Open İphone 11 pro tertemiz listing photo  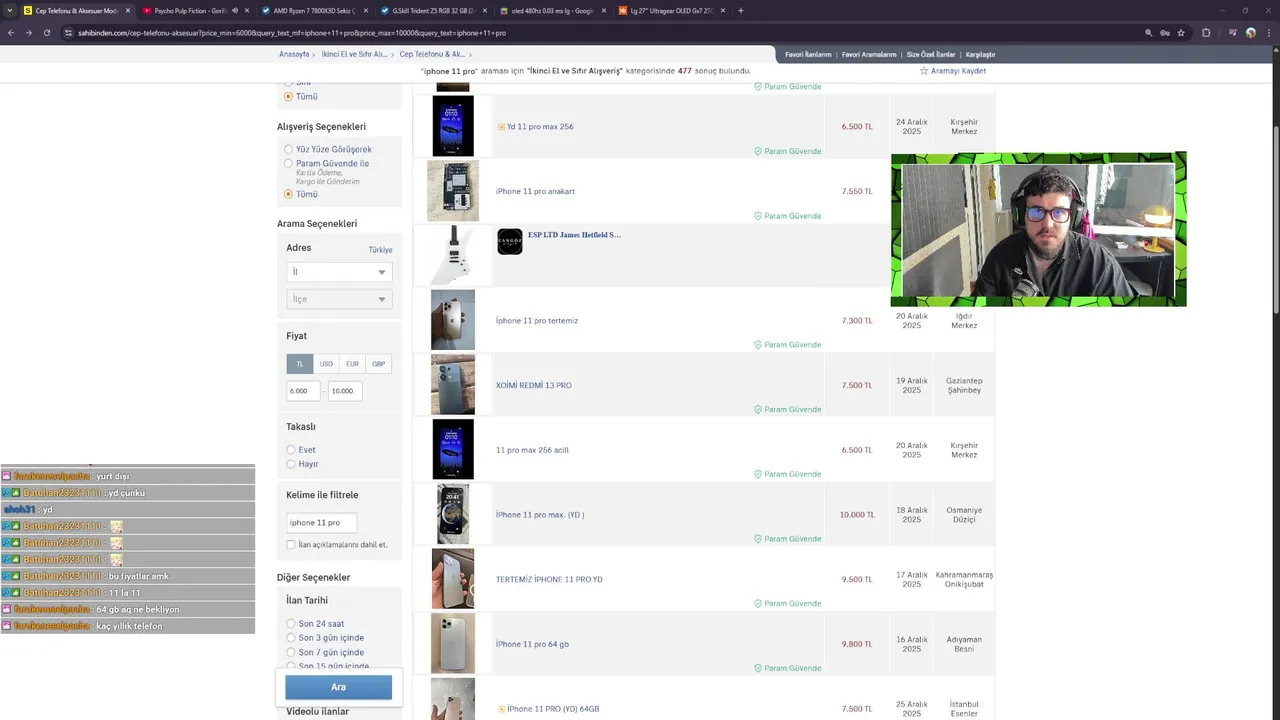(453, 320)
